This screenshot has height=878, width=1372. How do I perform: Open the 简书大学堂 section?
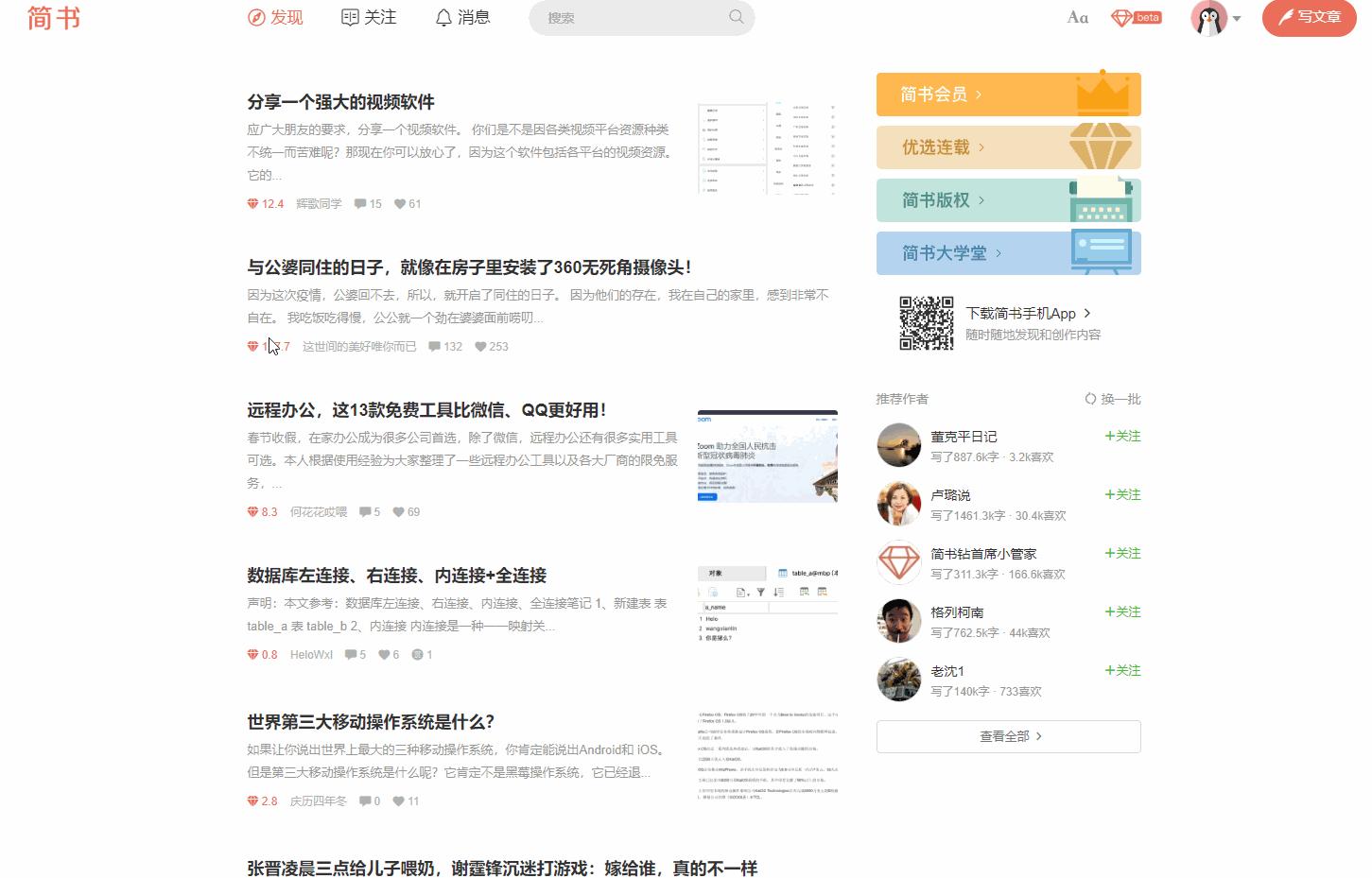click(x=946, y=252)
